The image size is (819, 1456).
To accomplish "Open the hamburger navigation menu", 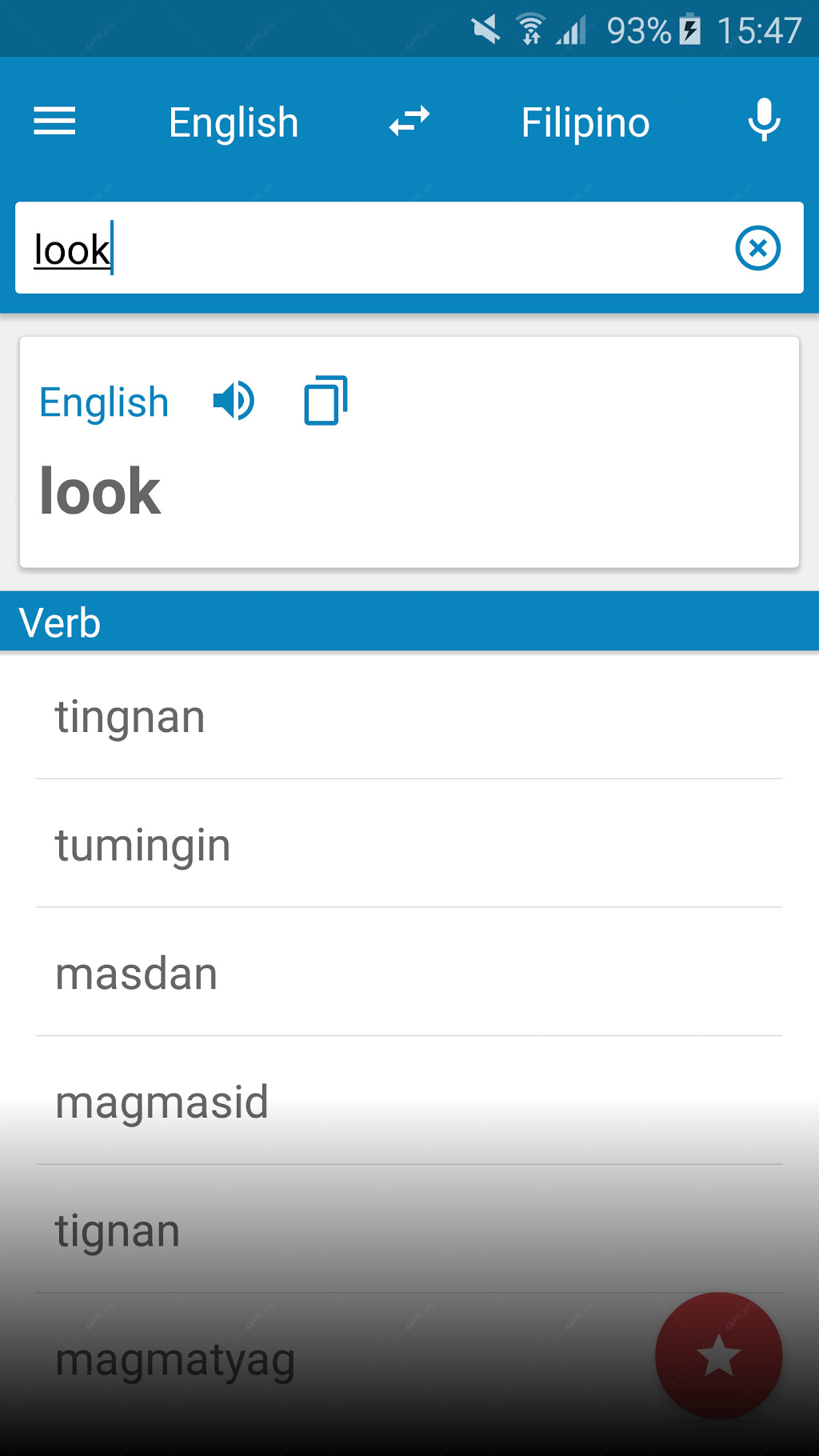I will click(54, 122).
